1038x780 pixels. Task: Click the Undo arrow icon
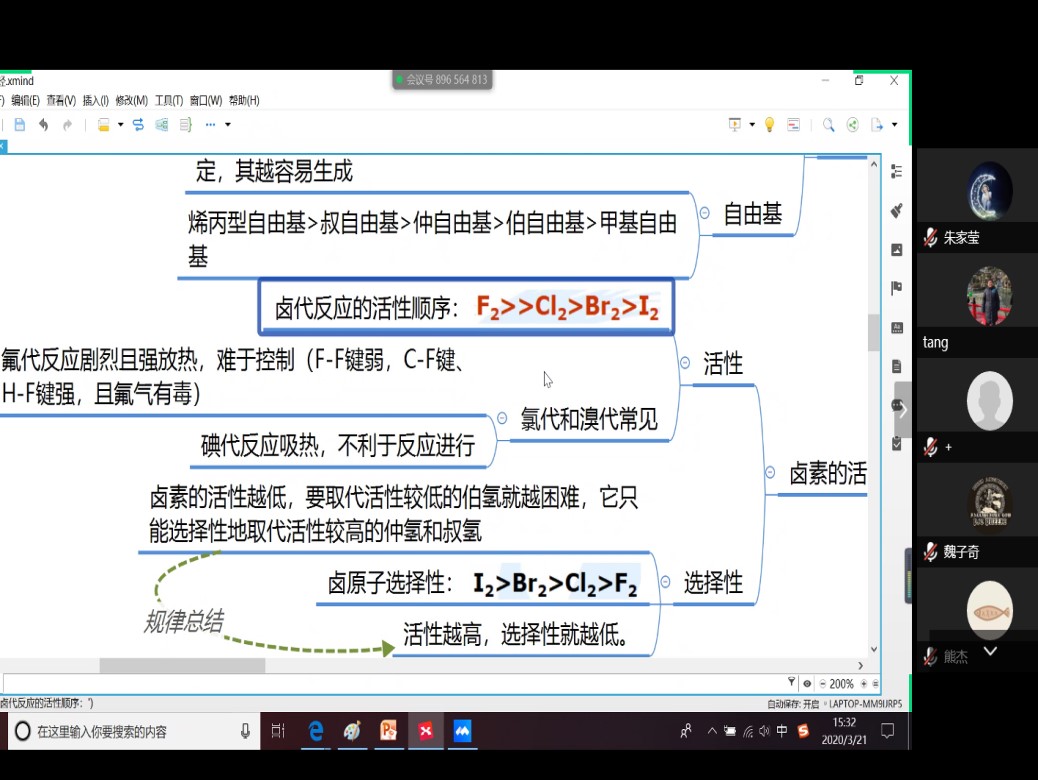click(43, 125)
